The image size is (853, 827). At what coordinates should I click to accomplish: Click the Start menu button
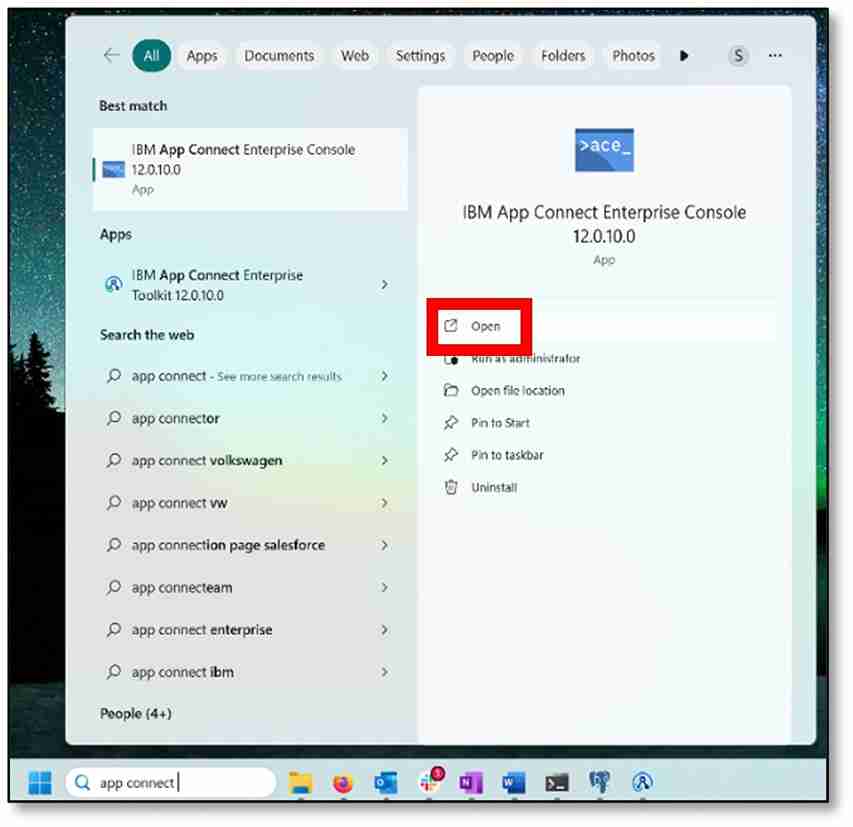coord(38,782)
